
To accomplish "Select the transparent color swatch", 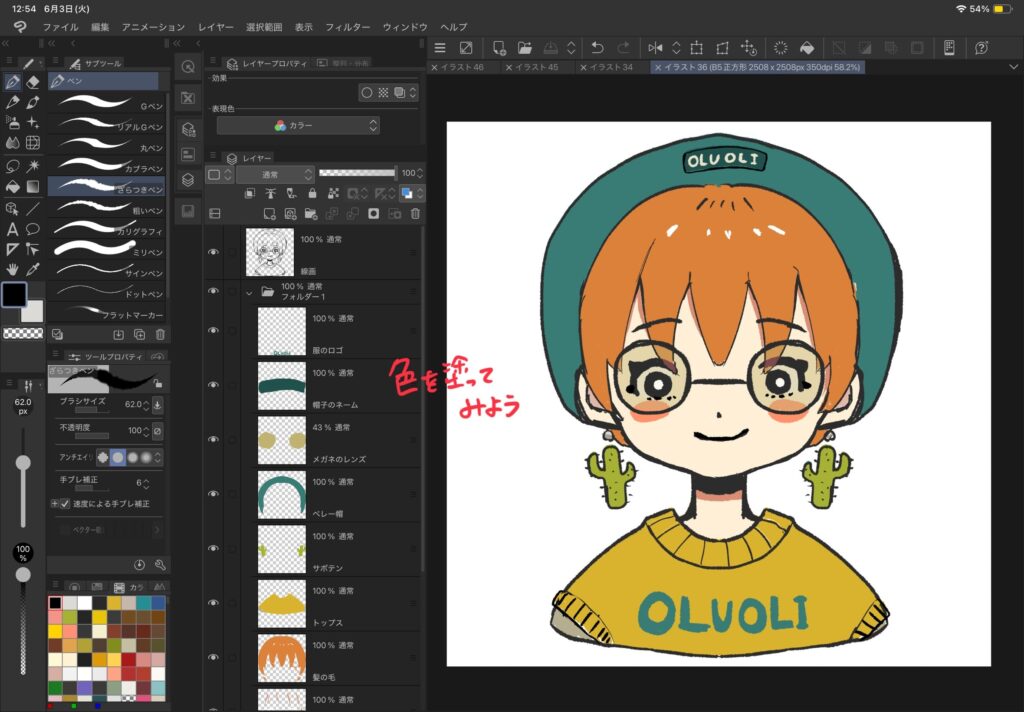I will 23,333.
